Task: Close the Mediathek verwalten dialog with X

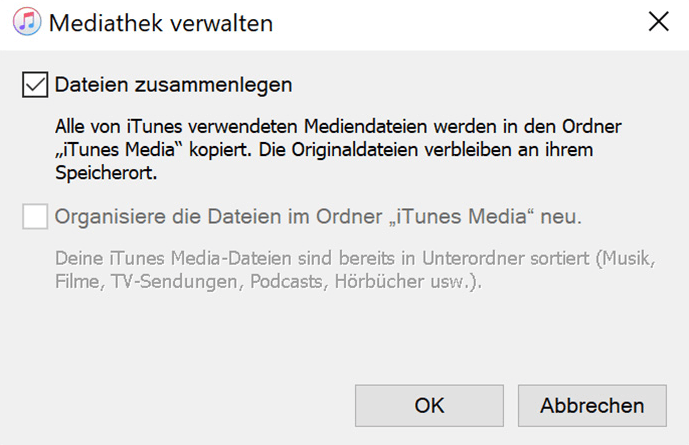Action: point(658,22)
